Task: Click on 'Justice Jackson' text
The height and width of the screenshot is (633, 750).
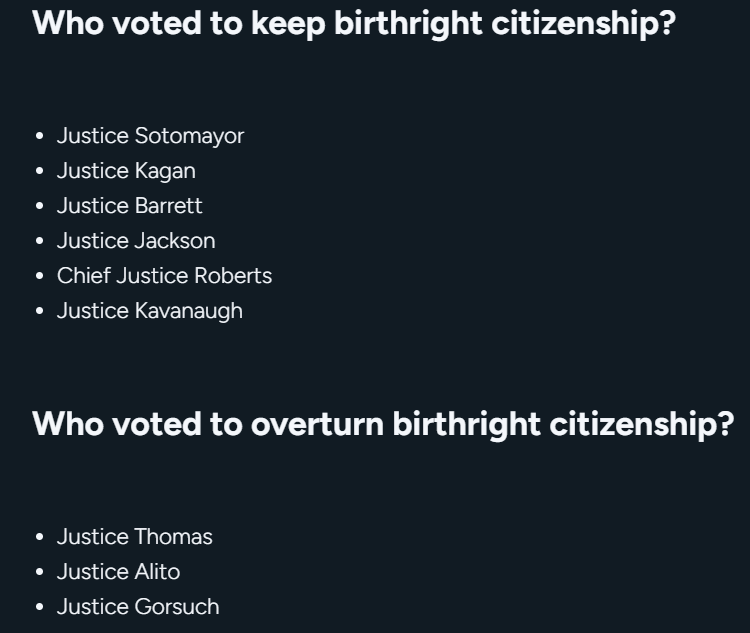Action: [x=136, y=241]
